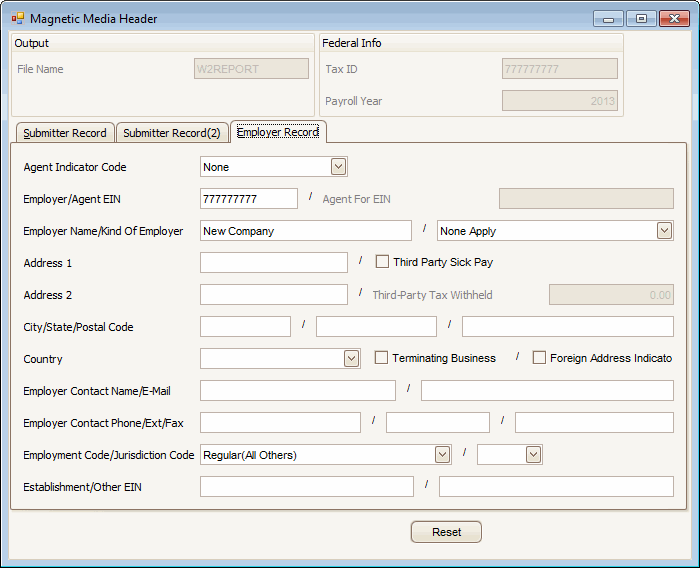Expand the Kind Of Employer dropdown

664,231
